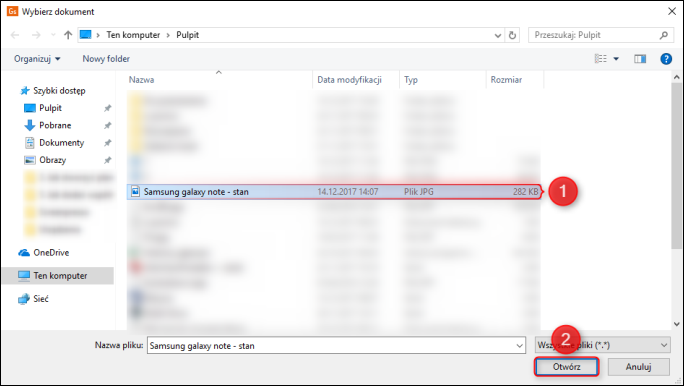
Task: Click the computer icon in the address bar
Action: click(86, 34)
